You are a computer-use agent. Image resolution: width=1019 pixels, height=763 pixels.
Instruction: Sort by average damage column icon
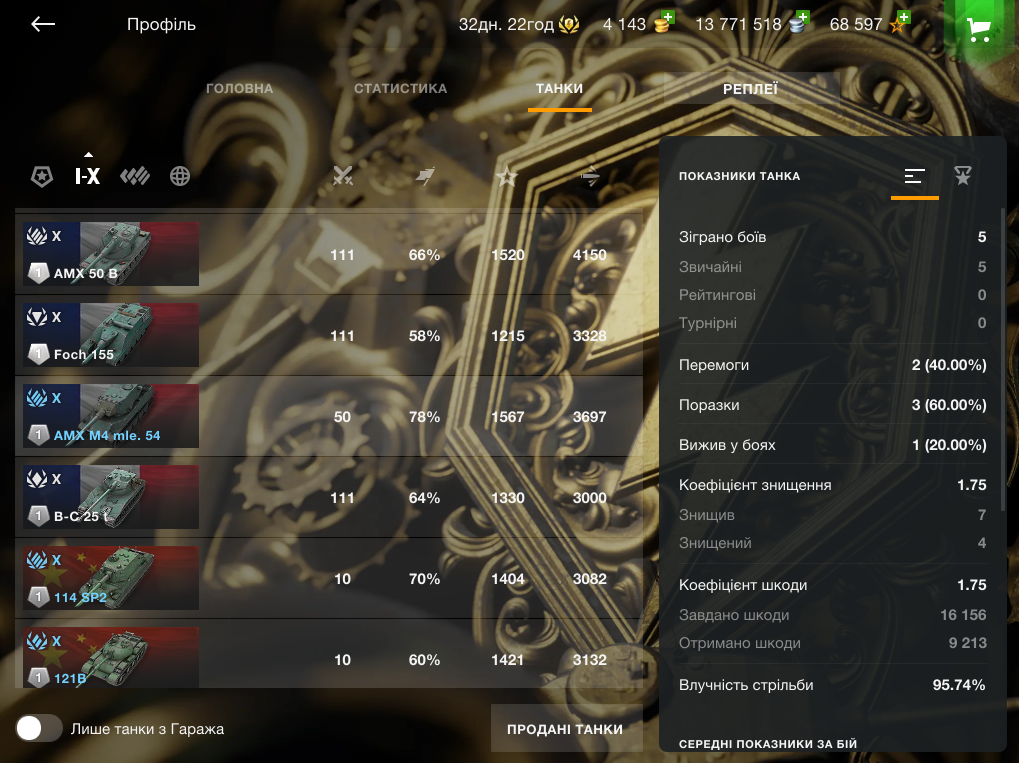tap(589, 175)
